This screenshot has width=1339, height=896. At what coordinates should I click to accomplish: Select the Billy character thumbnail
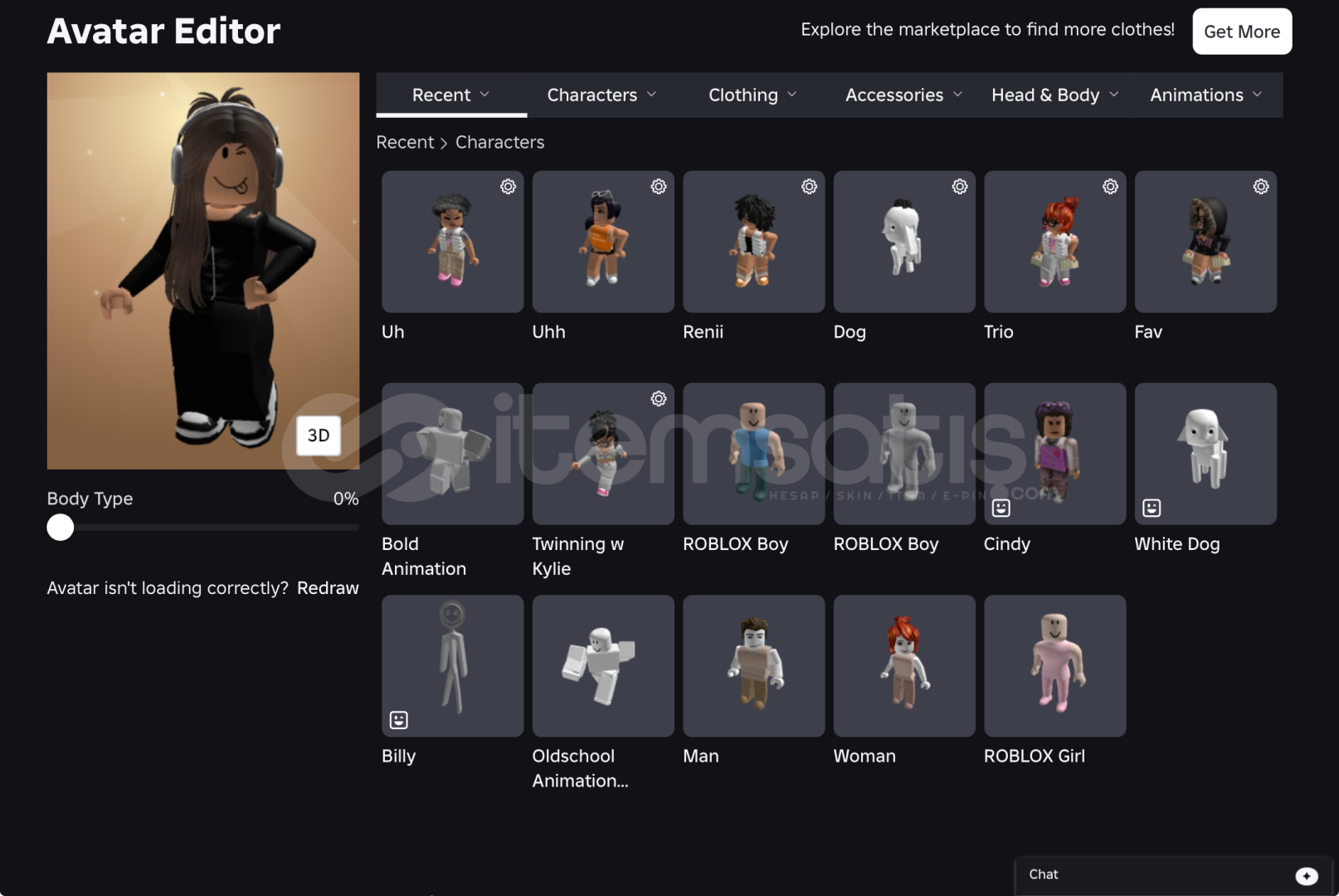click(x=452, y=666)
